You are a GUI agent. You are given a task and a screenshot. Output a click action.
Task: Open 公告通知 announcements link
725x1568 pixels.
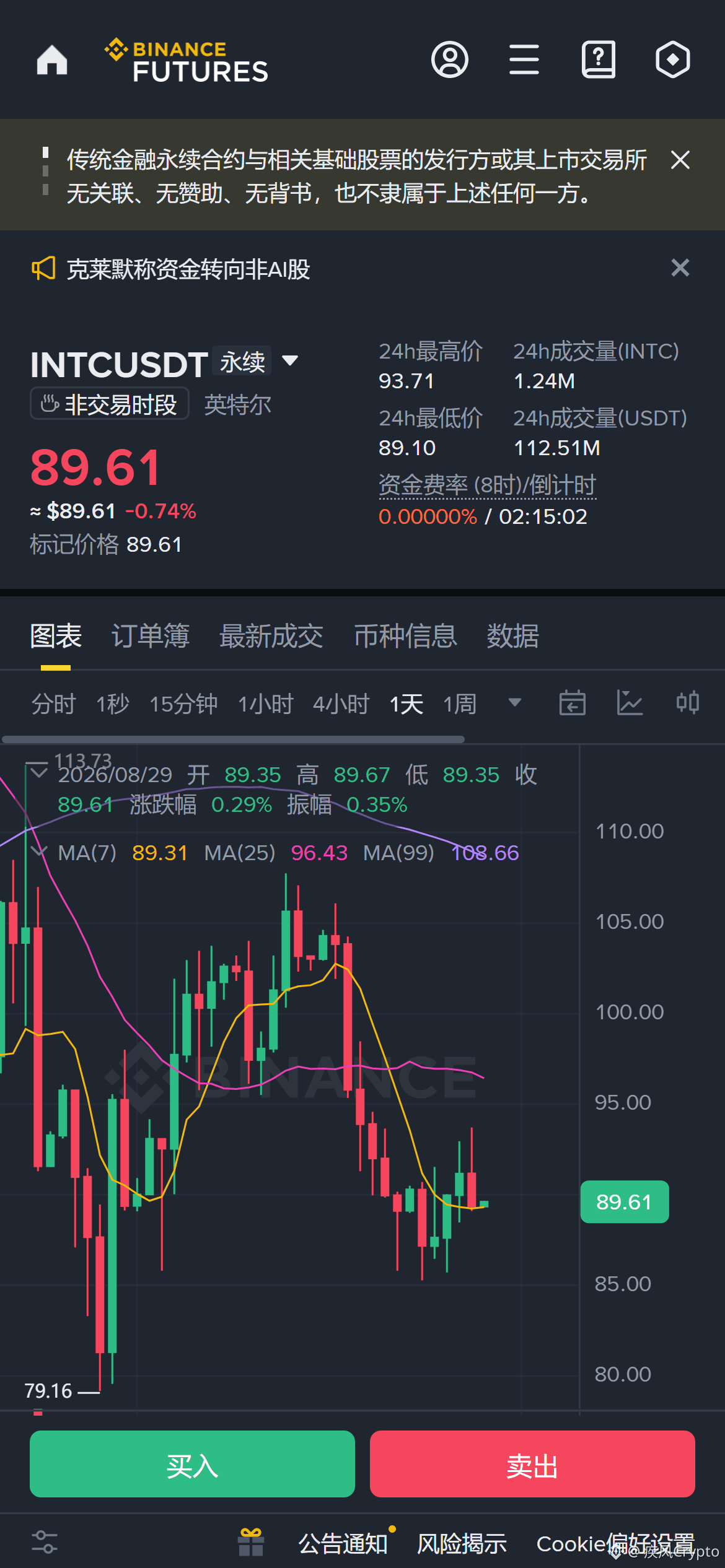point(343,1543)
